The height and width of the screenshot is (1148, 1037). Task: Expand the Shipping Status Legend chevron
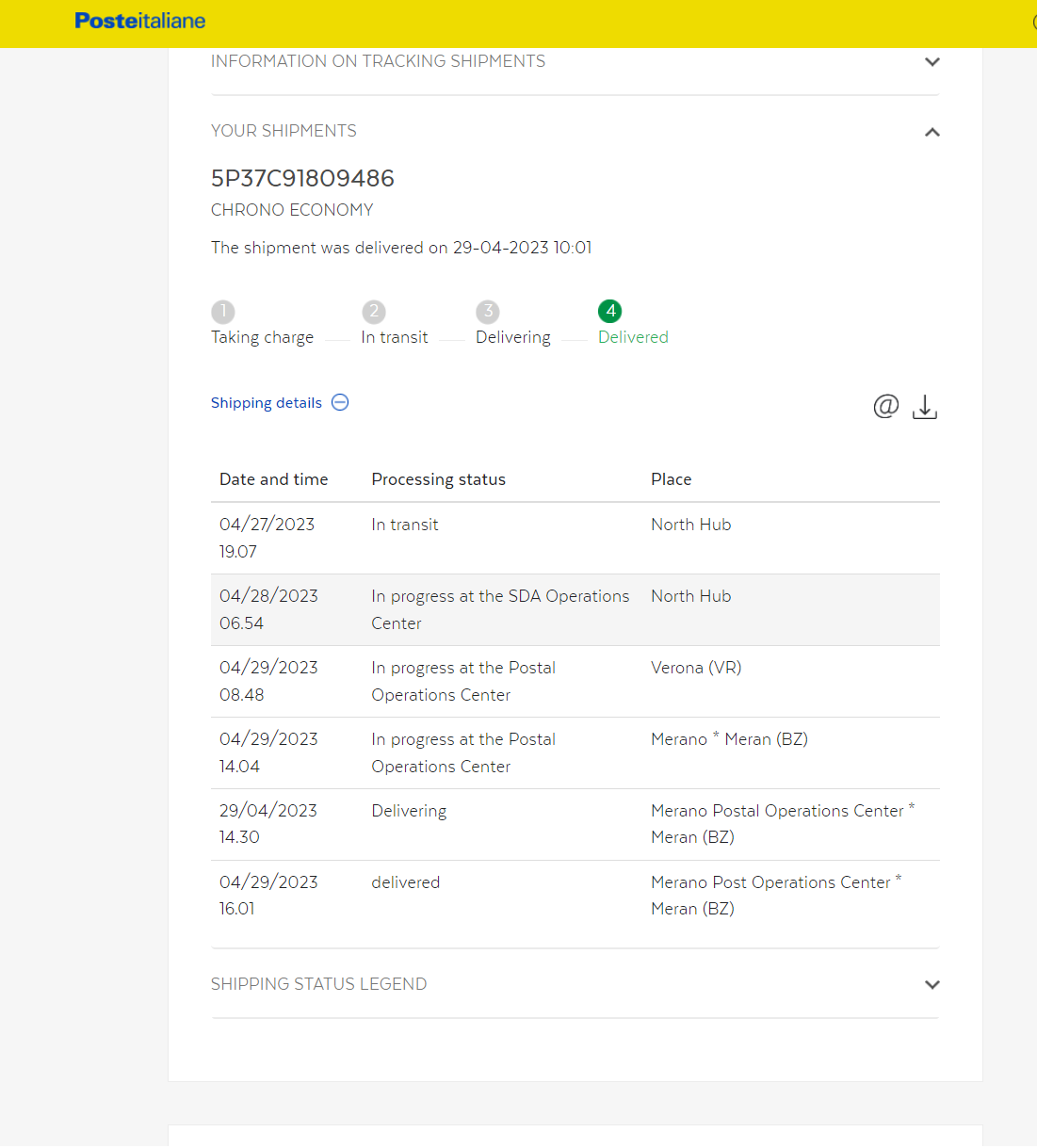point(932,984)
